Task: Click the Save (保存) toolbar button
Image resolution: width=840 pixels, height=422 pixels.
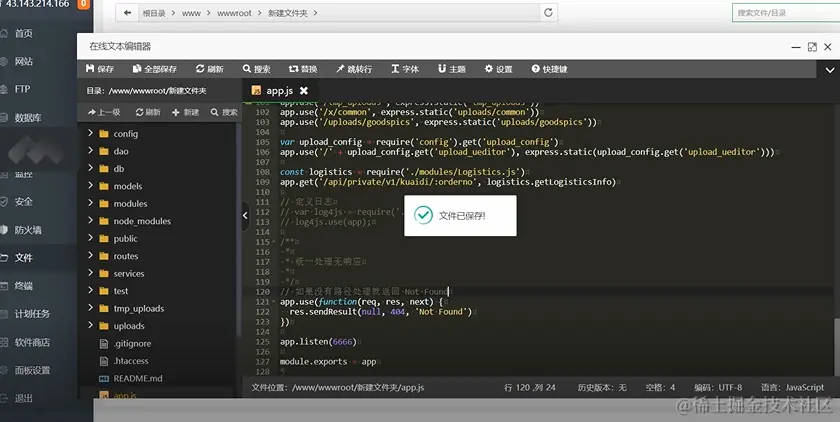Action: click(x=100, y=69)
